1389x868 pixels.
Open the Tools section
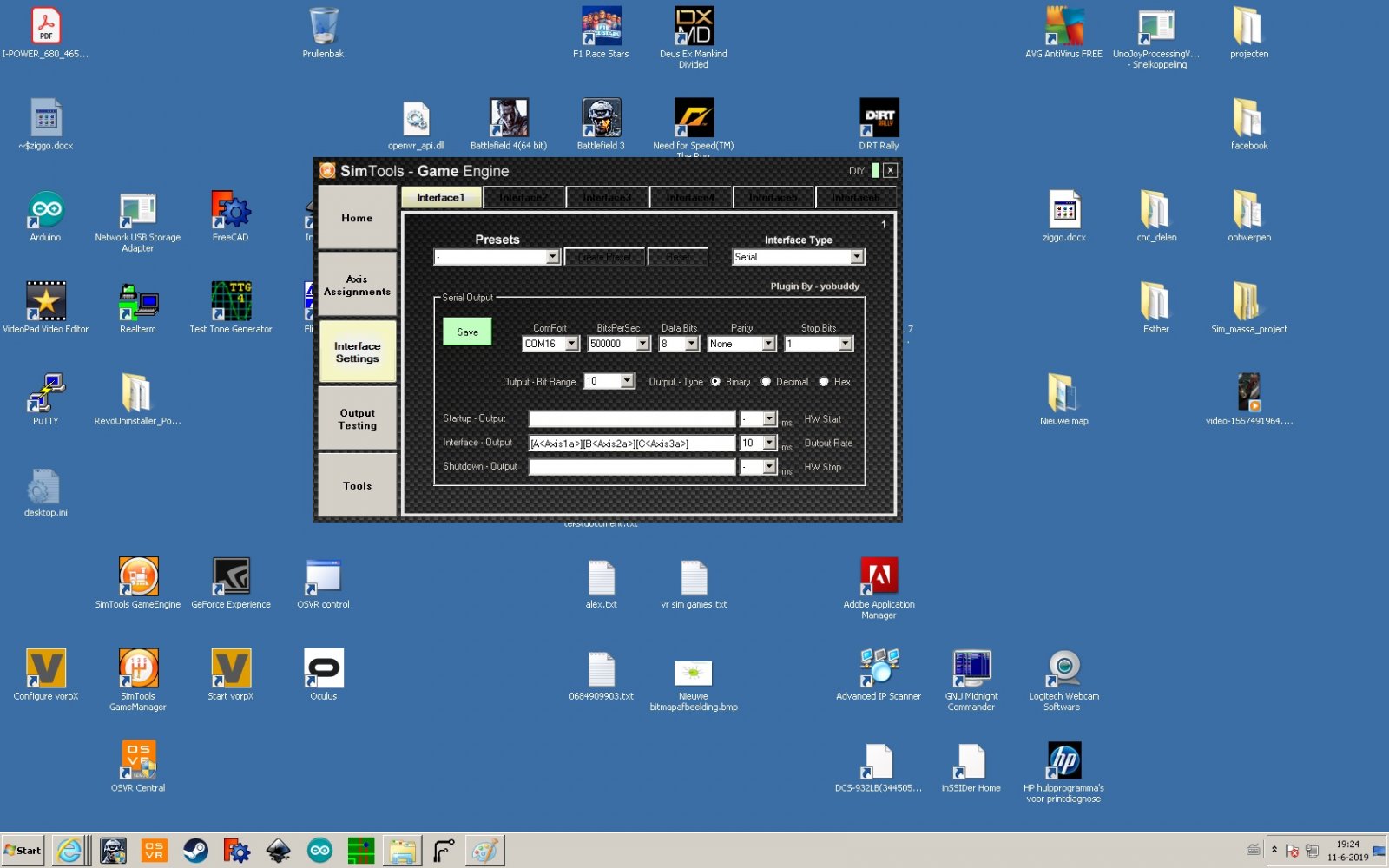point(357,485)
